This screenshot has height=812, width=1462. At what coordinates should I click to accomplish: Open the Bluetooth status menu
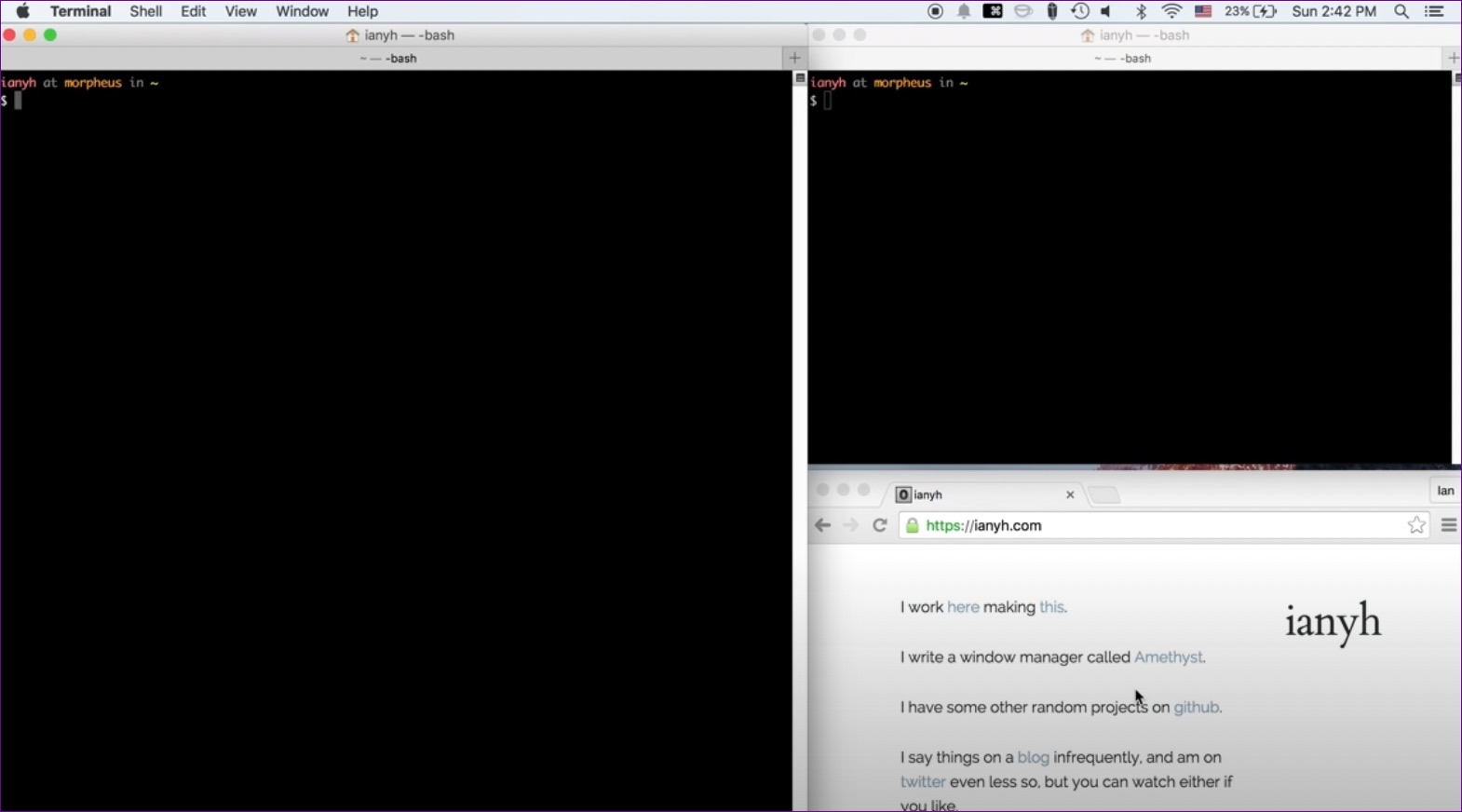(1142, 11)
